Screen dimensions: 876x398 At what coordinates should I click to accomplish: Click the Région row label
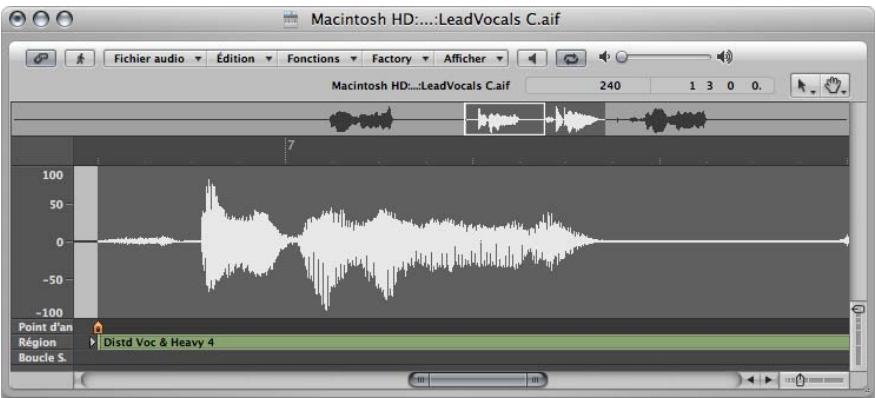[x=37, y=342]
